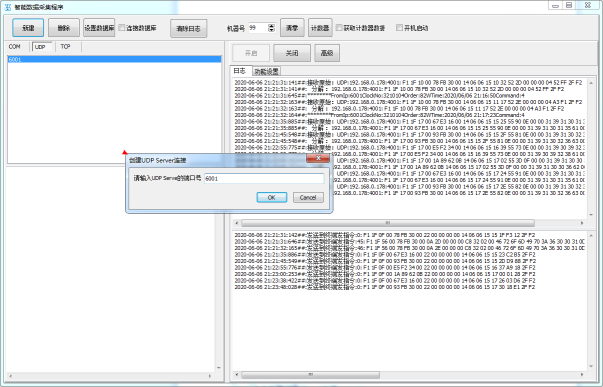Close the UDP Server dialog with X
This screenshot has height=387, width=603.
click(318, 158)
